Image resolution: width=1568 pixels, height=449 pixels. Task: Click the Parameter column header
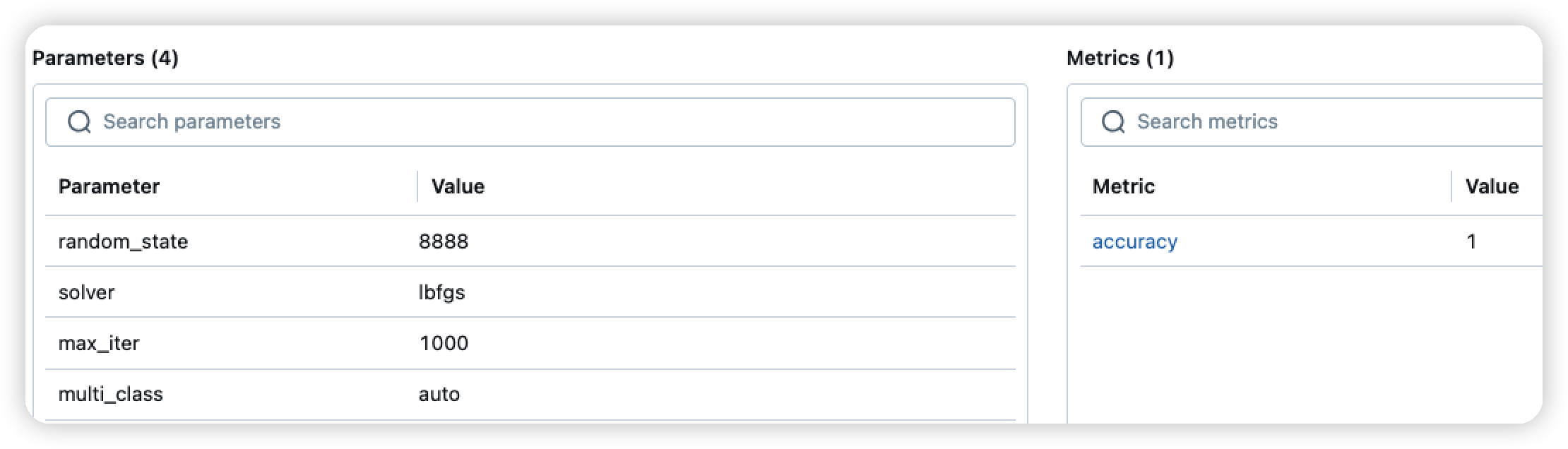point(109,186)
